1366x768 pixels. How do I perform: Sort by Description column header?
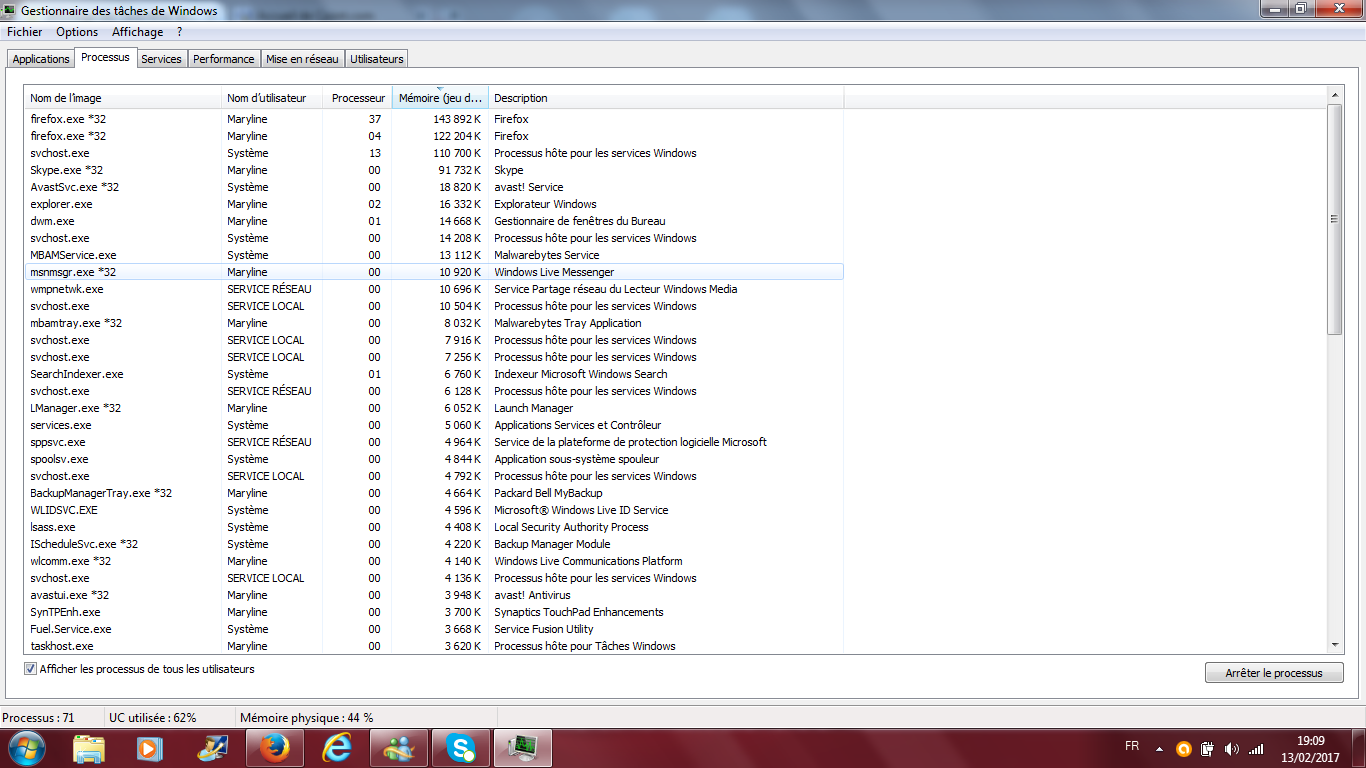point(666,98)
